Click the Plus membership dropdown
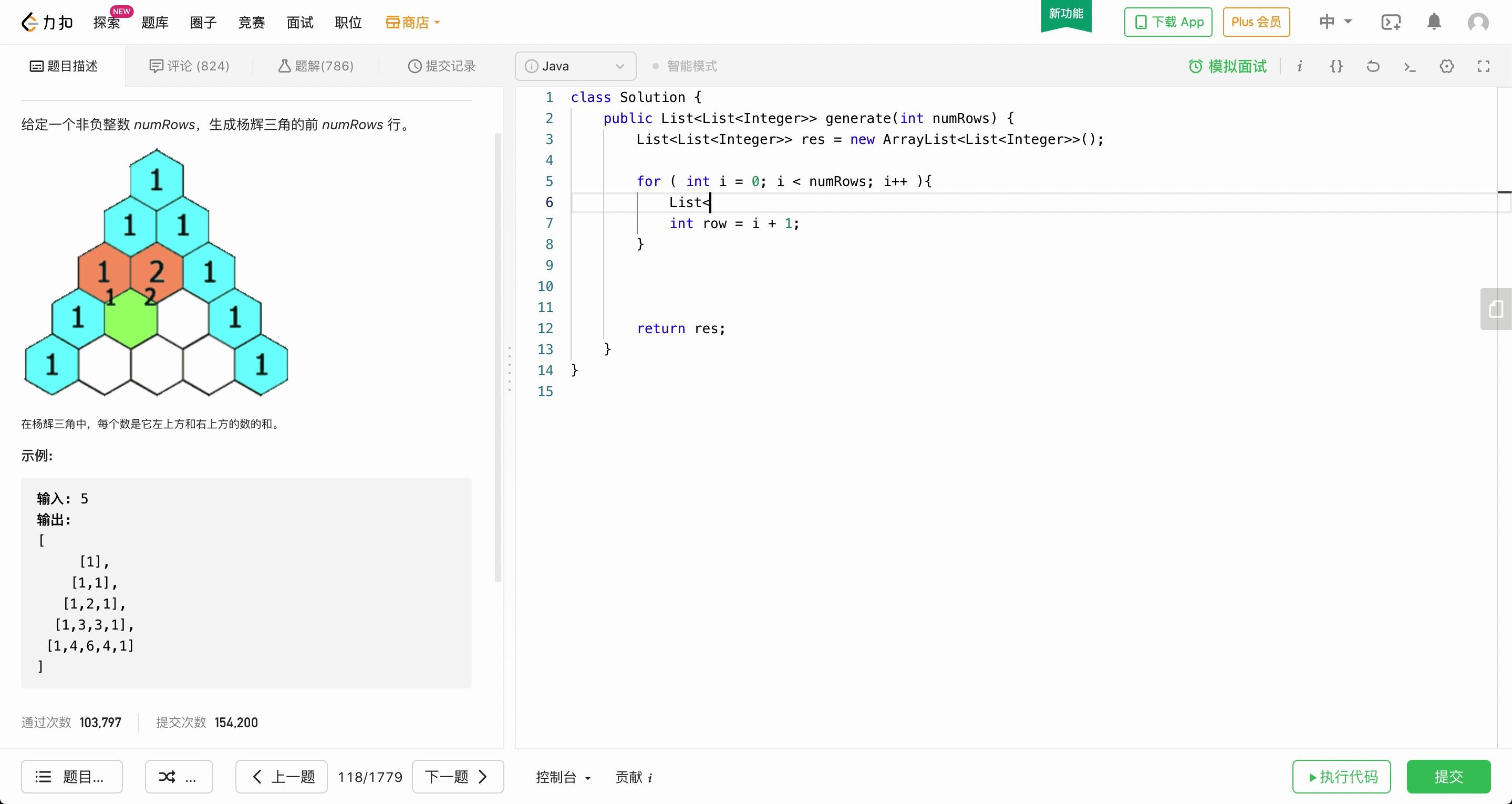This screenshot has height=804, width=1512. pyautogui.click(x=1256, y=22)
